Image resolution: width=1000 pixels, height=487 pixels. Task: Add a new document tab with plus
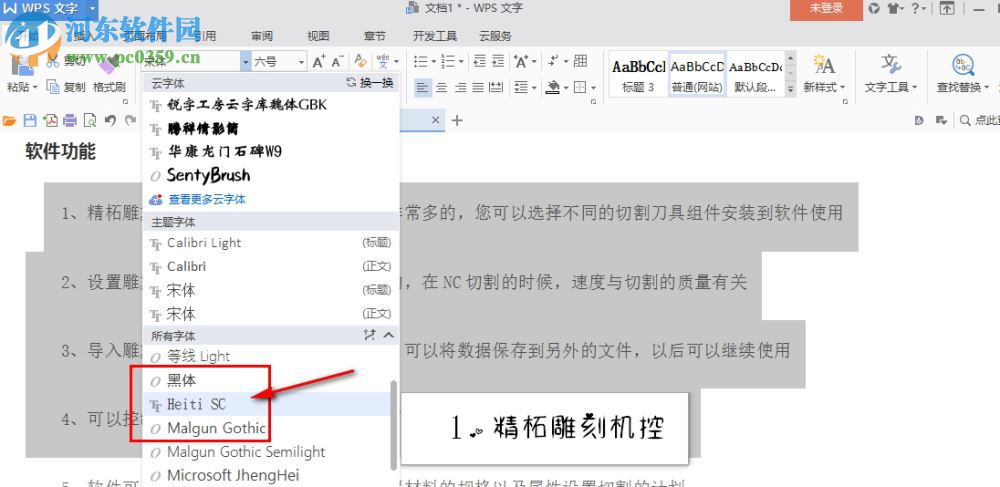tap(457, 120)
